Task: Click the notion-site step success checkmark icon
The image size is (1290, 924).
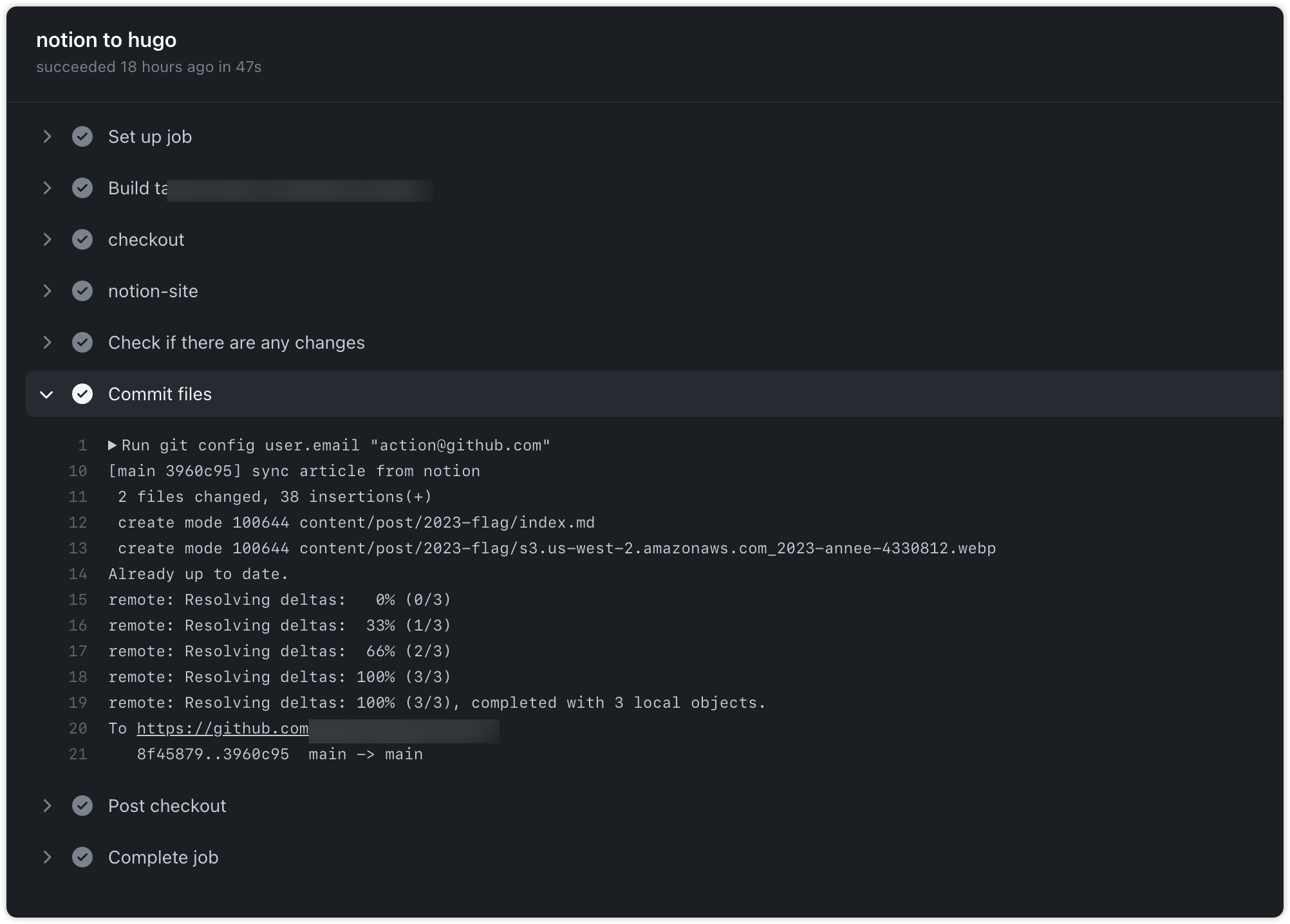Action: click(x=82, y=291)
